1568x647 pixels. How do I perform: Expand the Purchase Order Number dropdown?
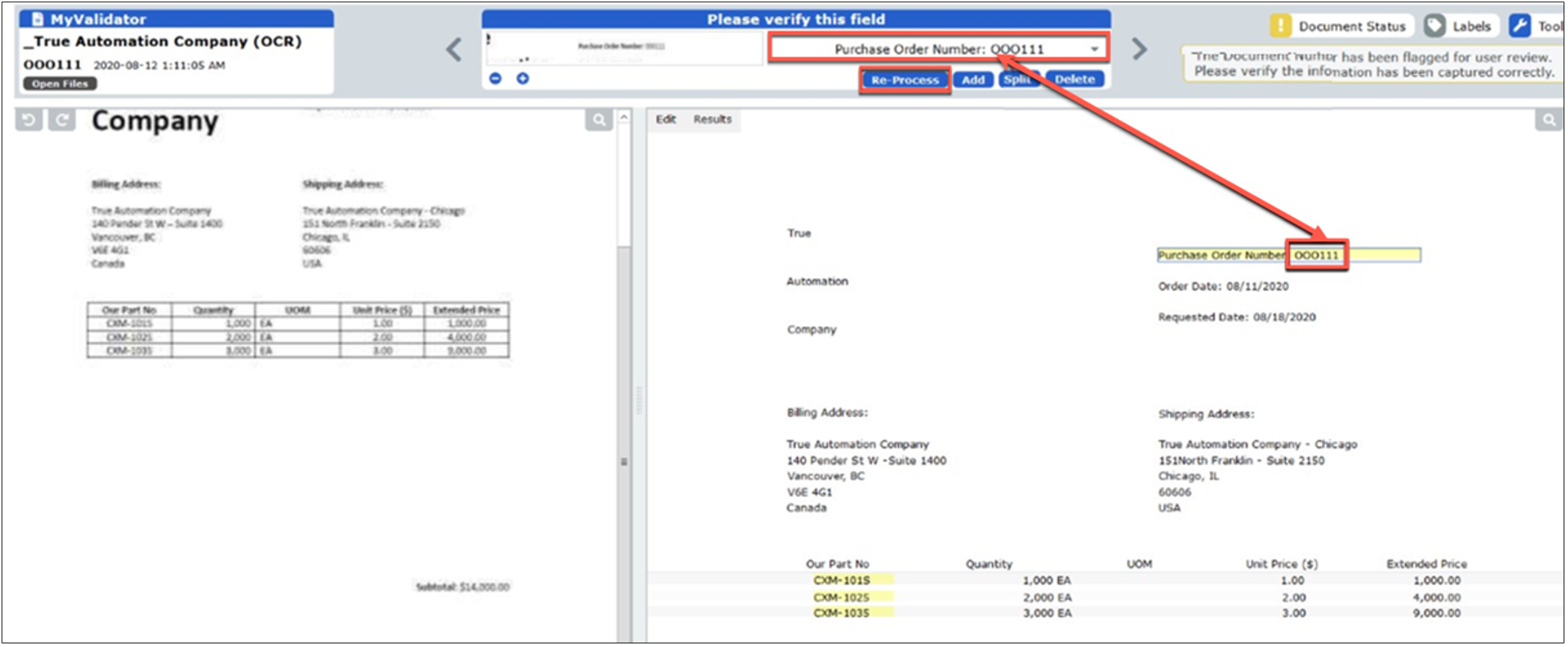point(1094,49)
